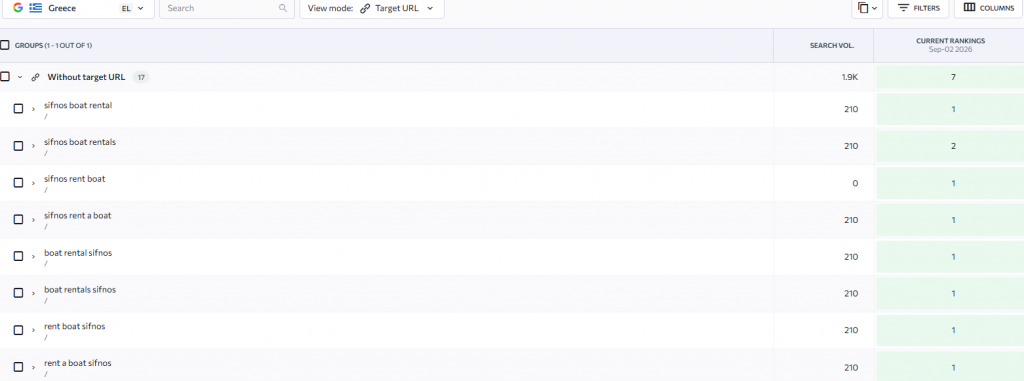Screen dimensions: 1024x381
Task: Click search volume 210 for sifnos boat rental
Action: pyautogui.click(x=851, y=109)
